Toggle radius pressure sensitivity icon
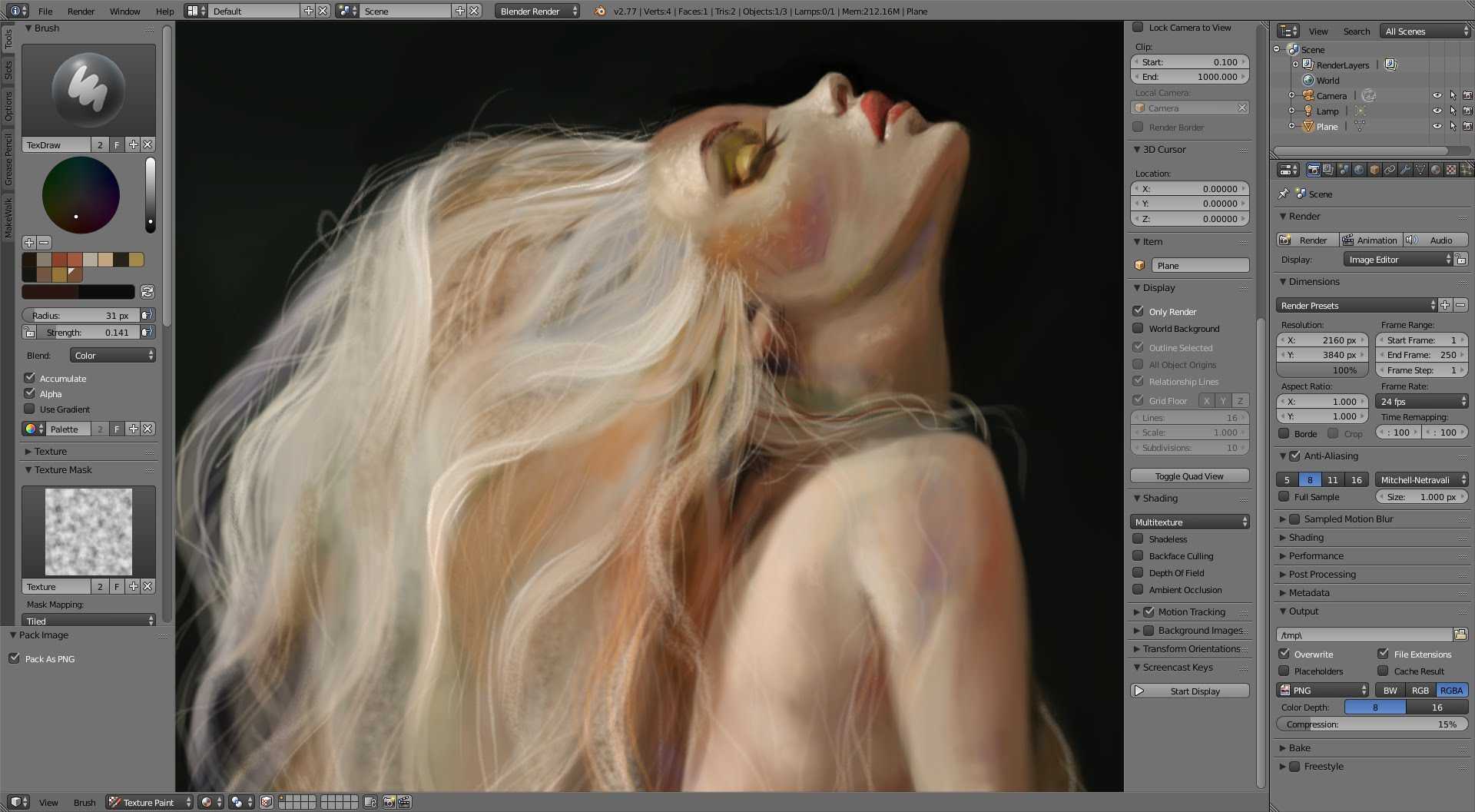Image resolution: width=1475 pixels, height=812 pixels. (147, 315)
